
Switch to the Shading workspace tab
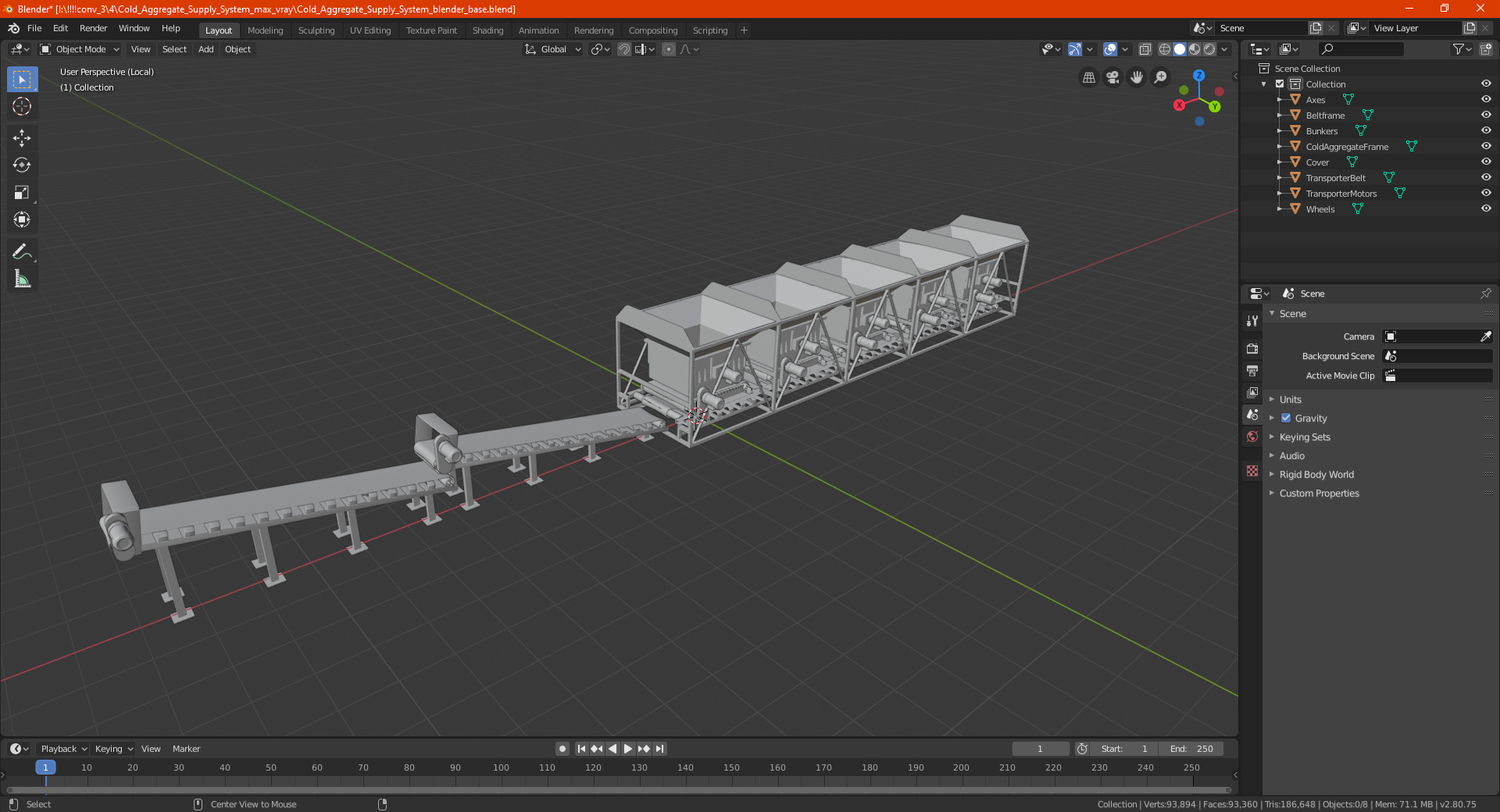click(487, 30)
